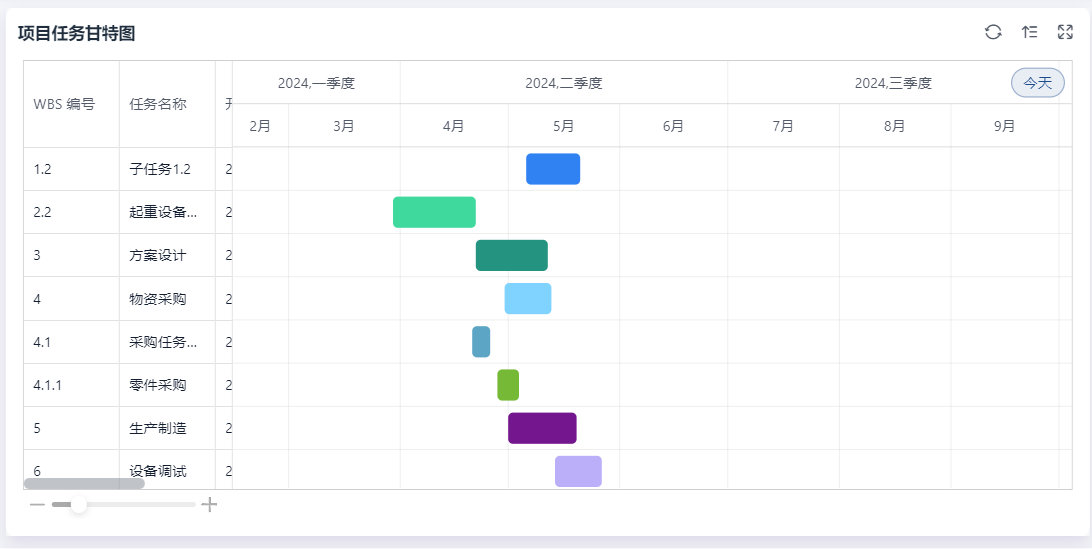This screenshot has height=549, width=1092.
Task: Click the blue 子任务1.2 task bar
Action: coord(553,169)
